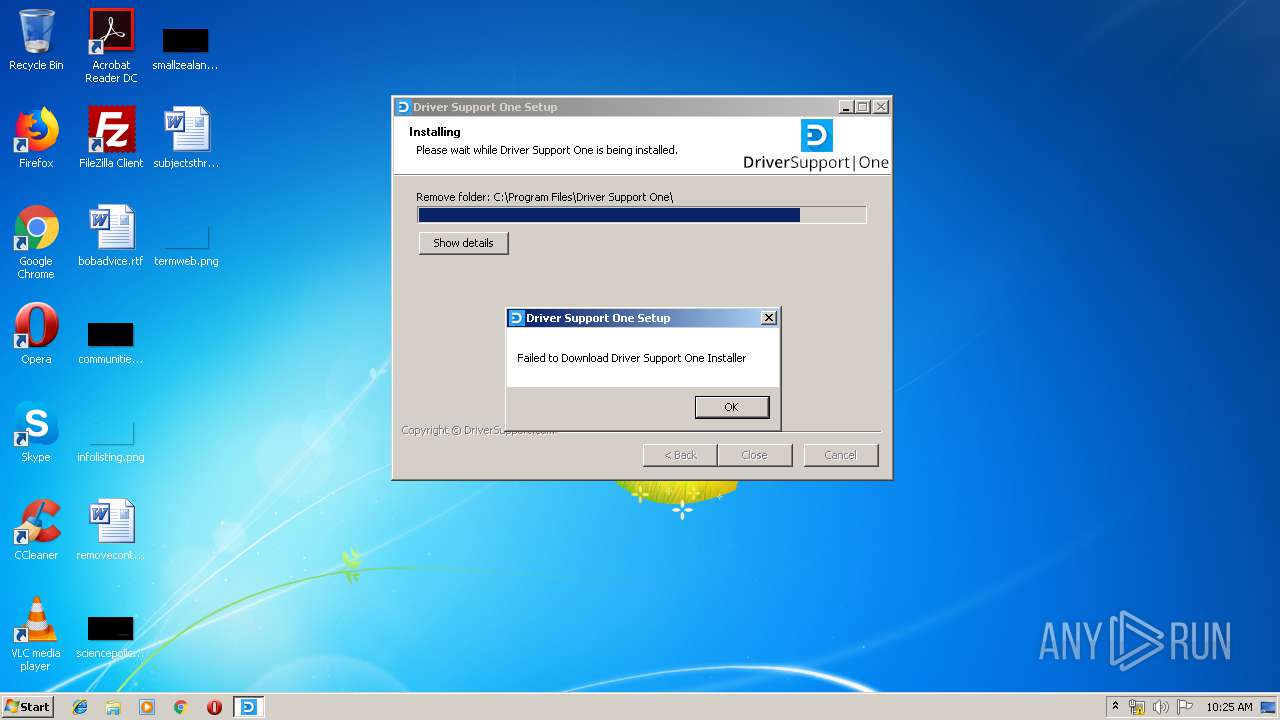This screenshot has width=1280, height=720.
Task: Click Show details button
Action: (463, 243)
